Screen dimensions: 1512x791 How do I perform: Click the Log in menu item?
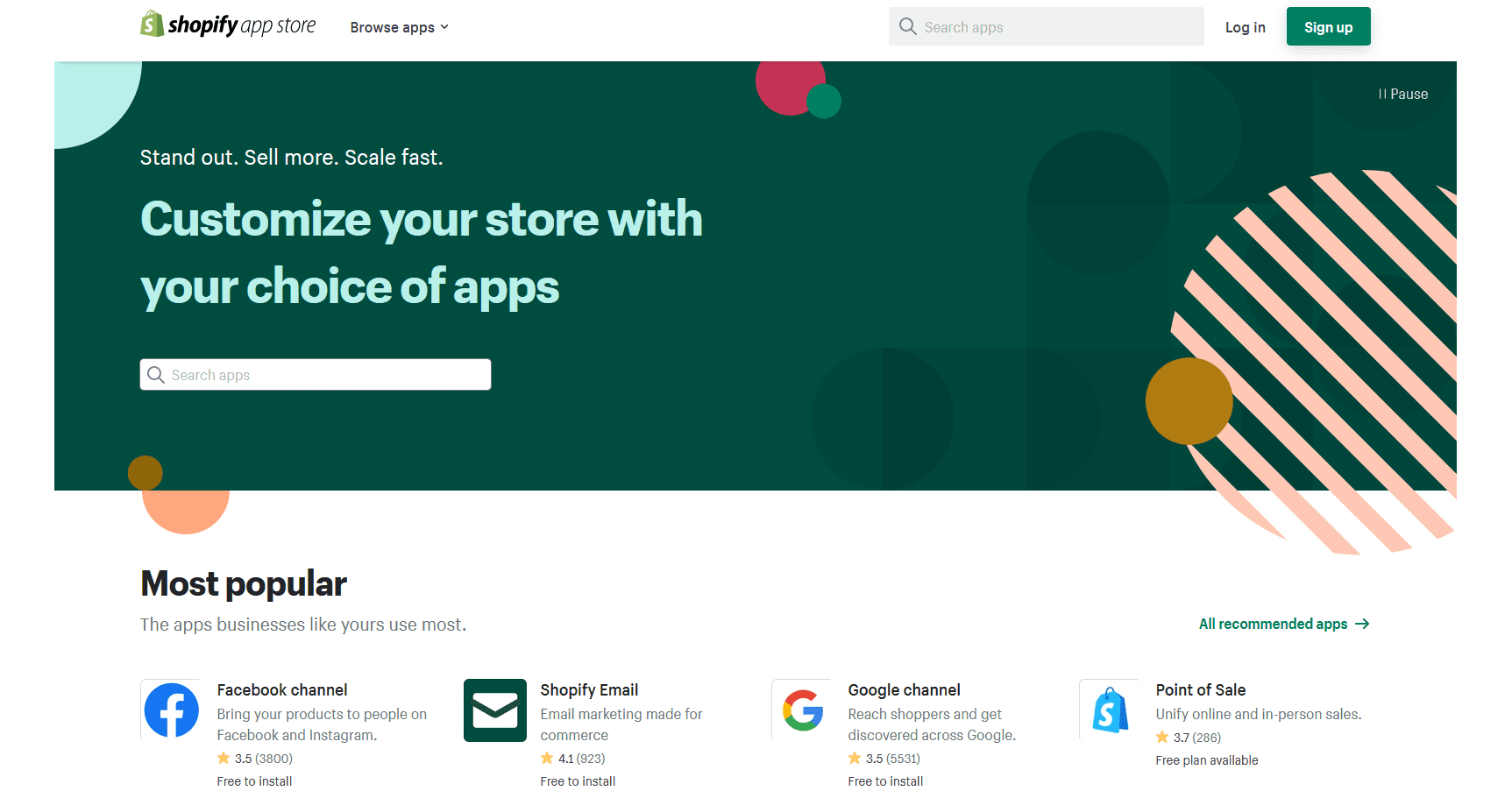pos(1246,27)
